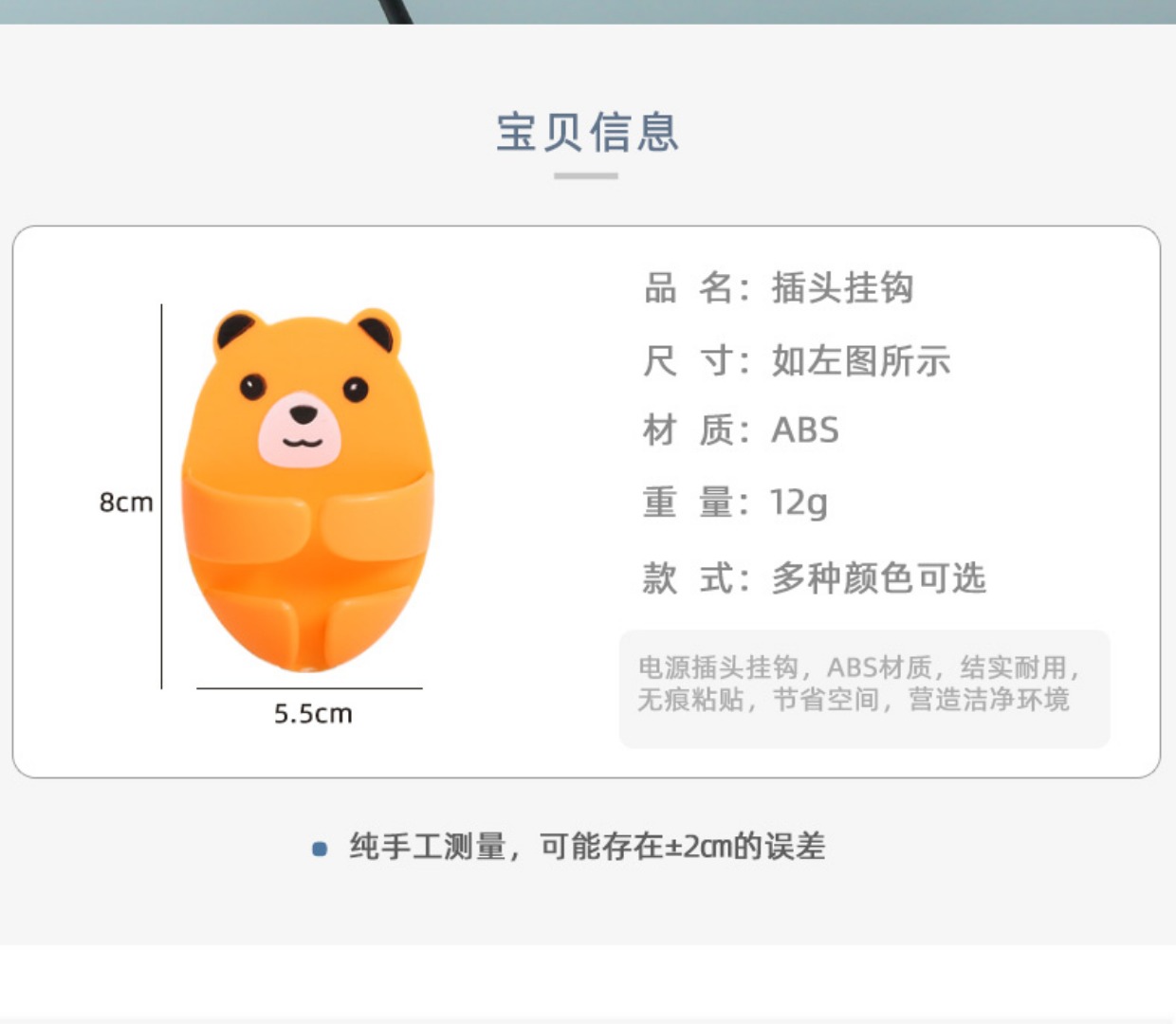Click the 品 名 field label
Viewport: 1176px width, 1024px height.
(696, 287)
